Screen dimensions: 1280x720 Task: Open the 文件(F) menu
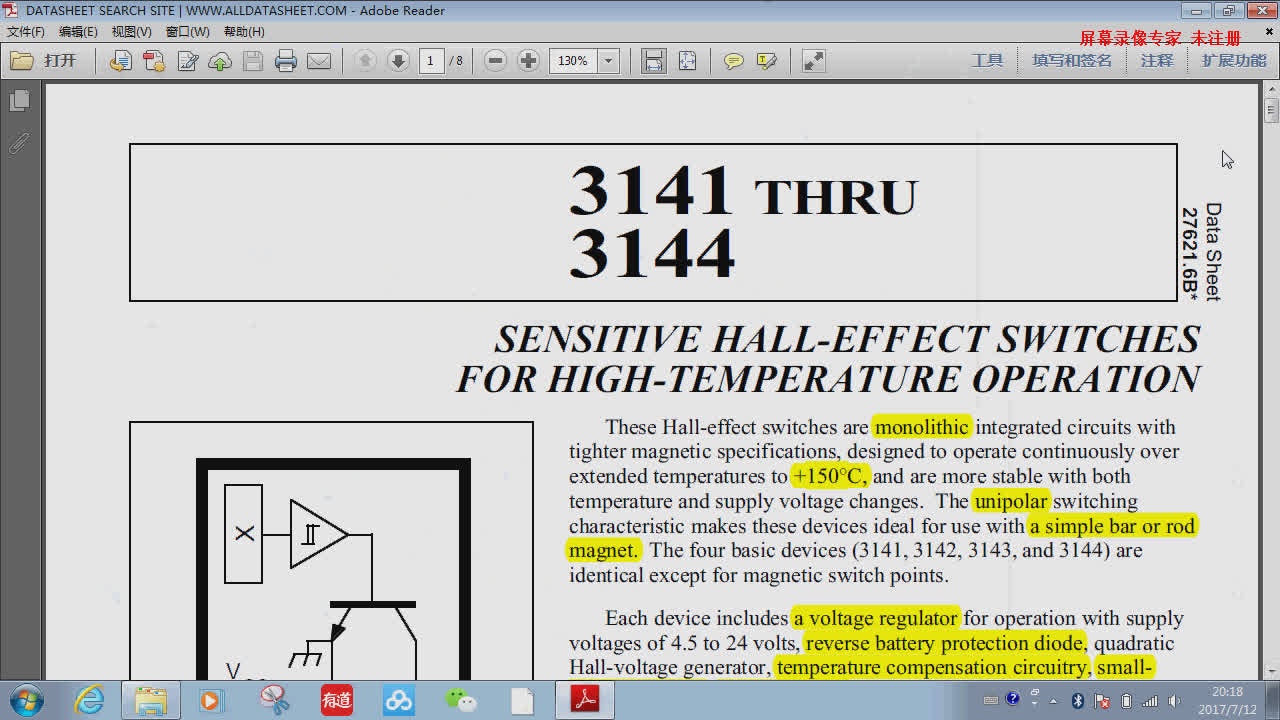pyautogui.click(x=26, y=32)
